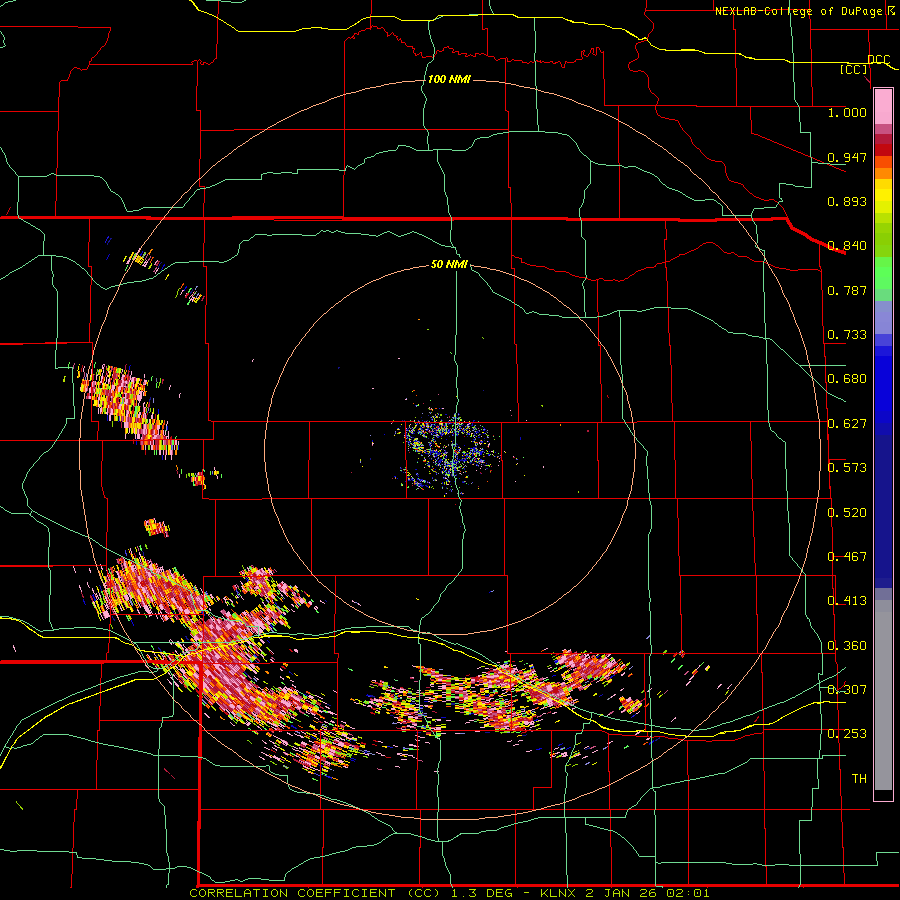Click the KLNX station identifier in the caption

[x=558, y=893]
